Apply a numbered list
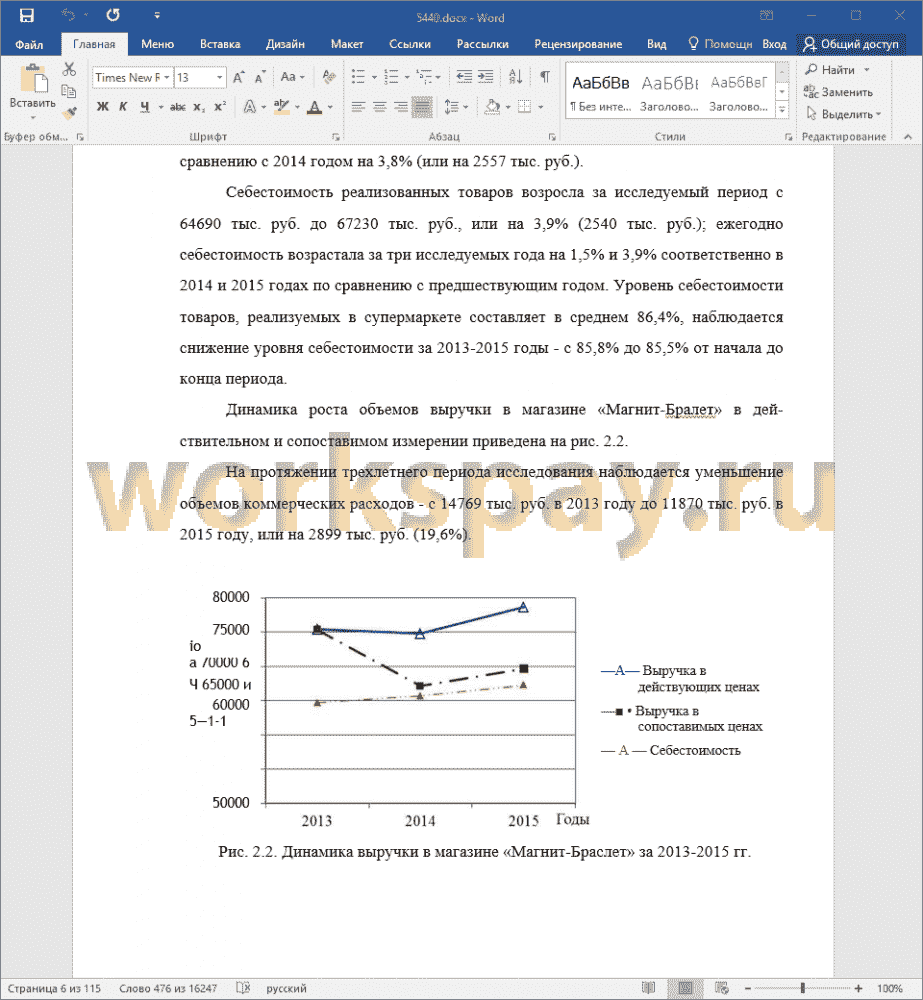Image resolution: width=923 pixels, height=1000 pixels. click(392, 77)
